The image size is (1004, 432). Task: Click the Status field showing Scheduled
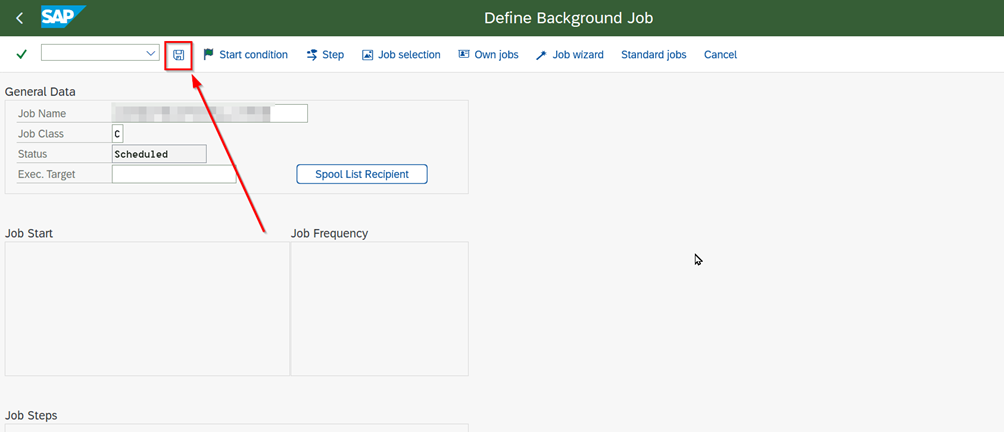pyautogui.click(x=159, y=154)
